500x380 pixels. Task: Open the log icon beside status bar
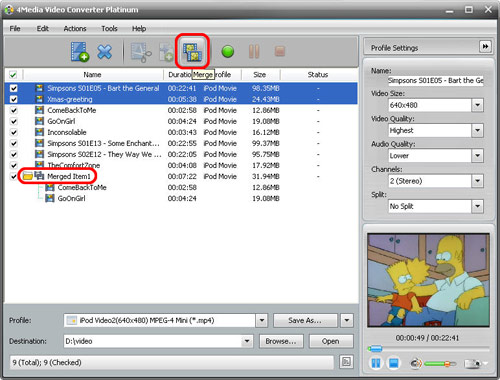click(346, 362)
